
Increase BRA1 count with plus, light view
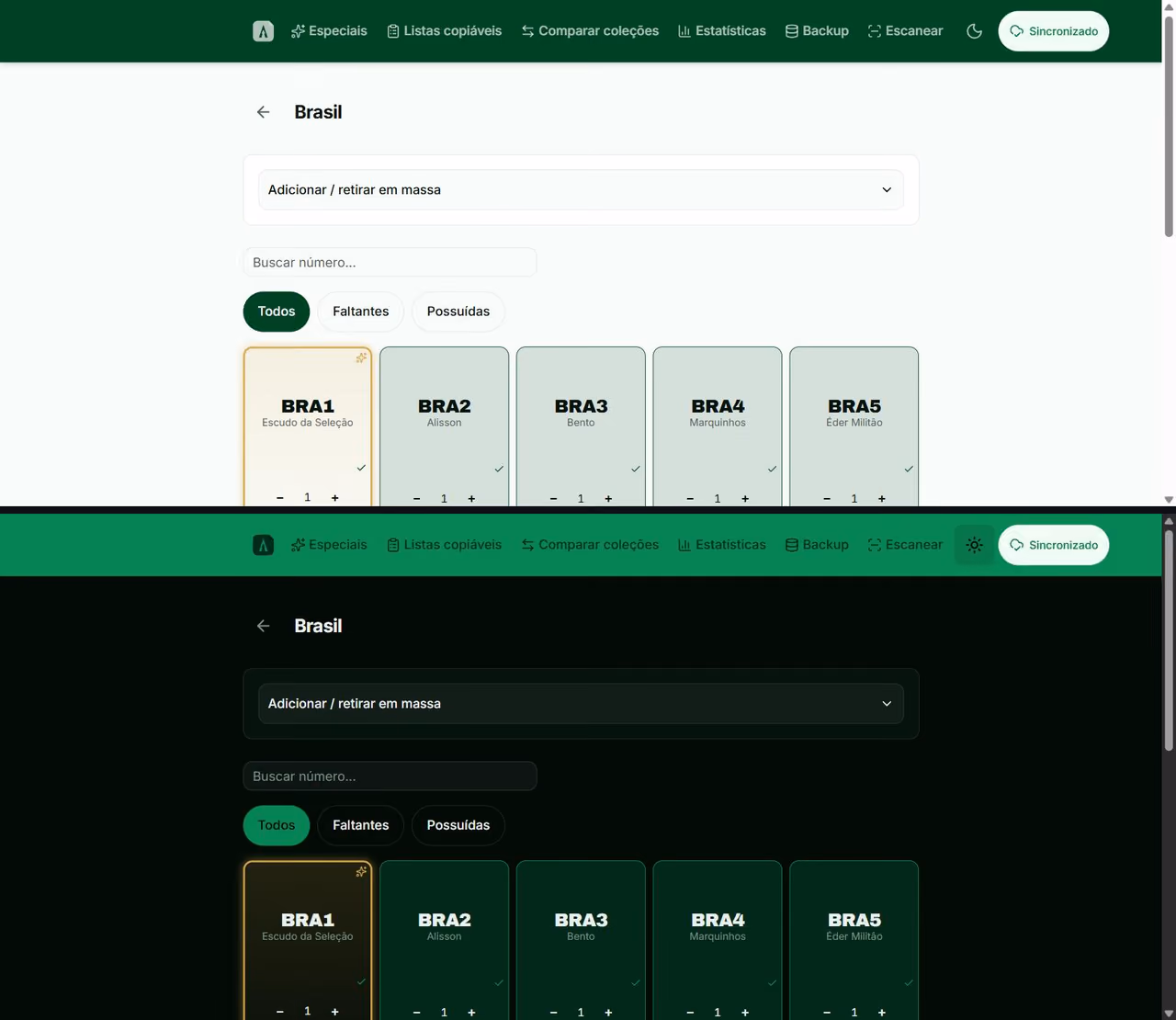point(335,498)
